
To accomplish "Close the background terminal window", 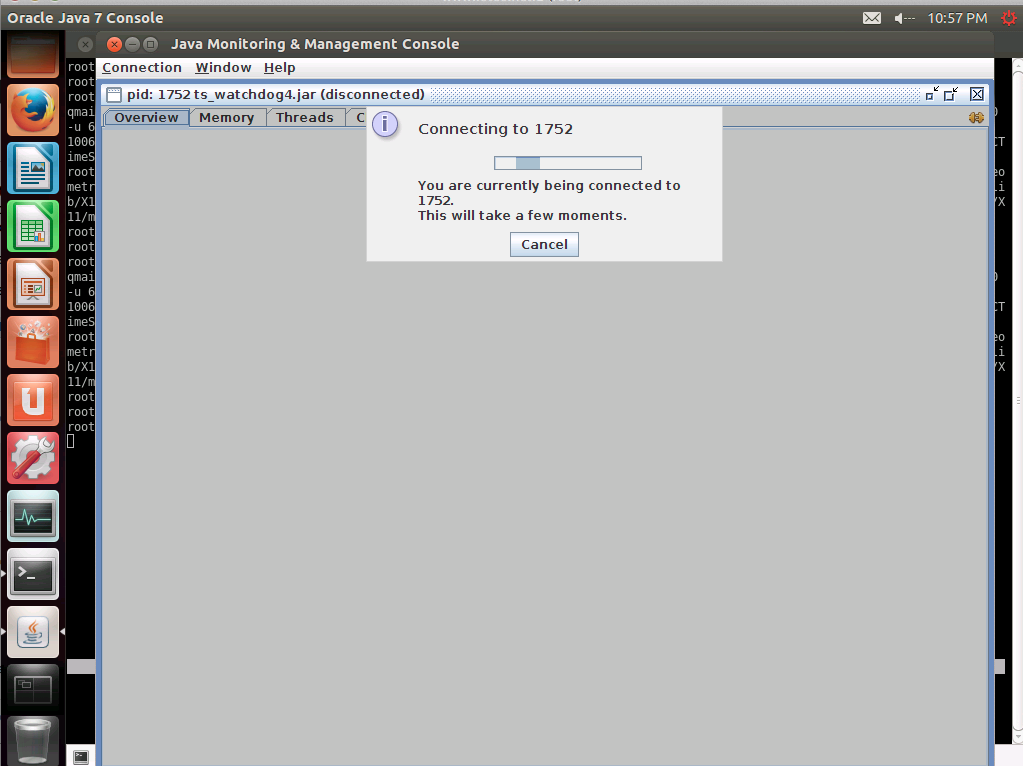I will (x=85, y=44).
